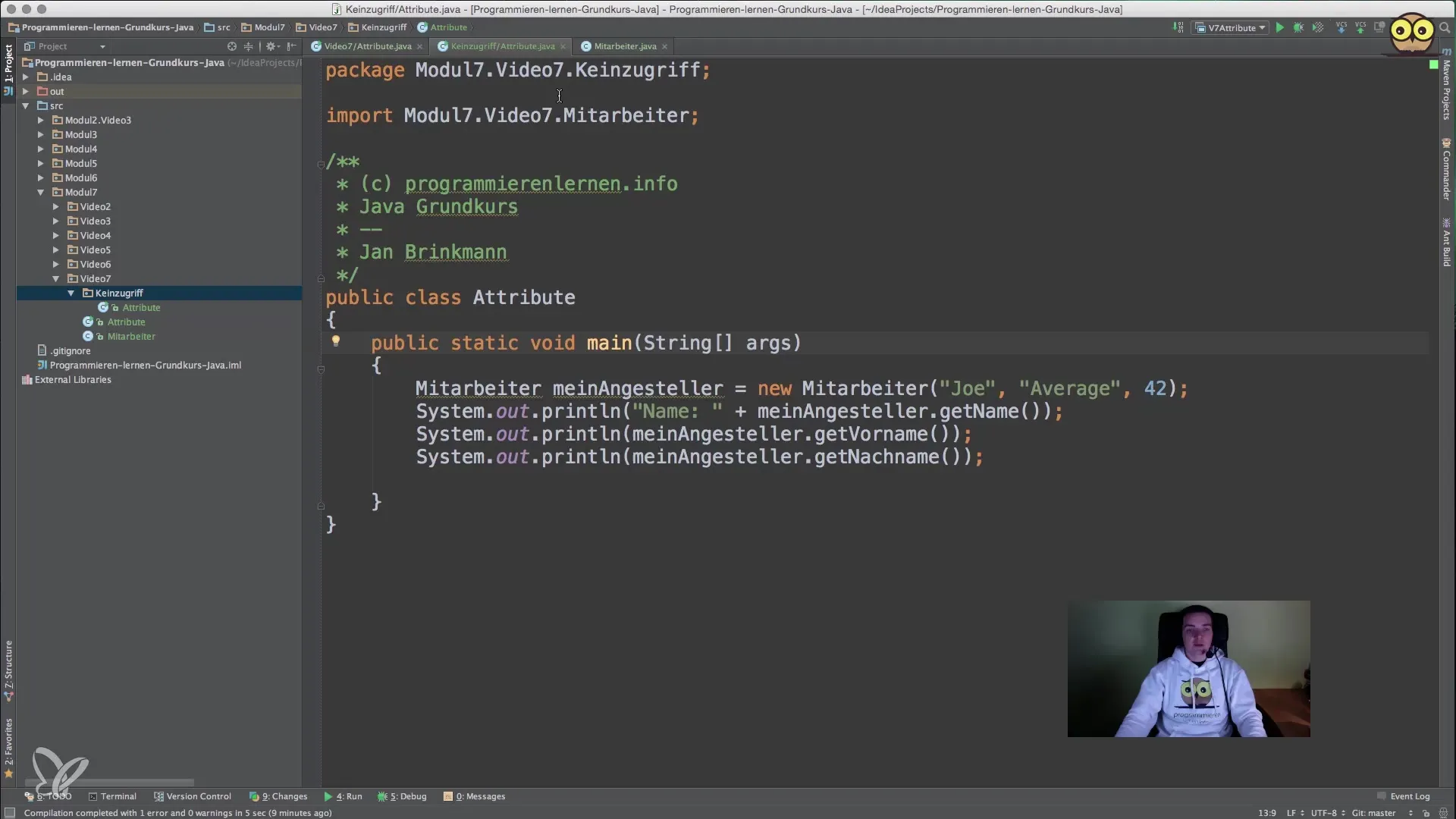Image resolution: width=1456 pixels, height=819 pixels.
Task: Start the green Debug bug icon
Action: click(x=1298, y=27)
